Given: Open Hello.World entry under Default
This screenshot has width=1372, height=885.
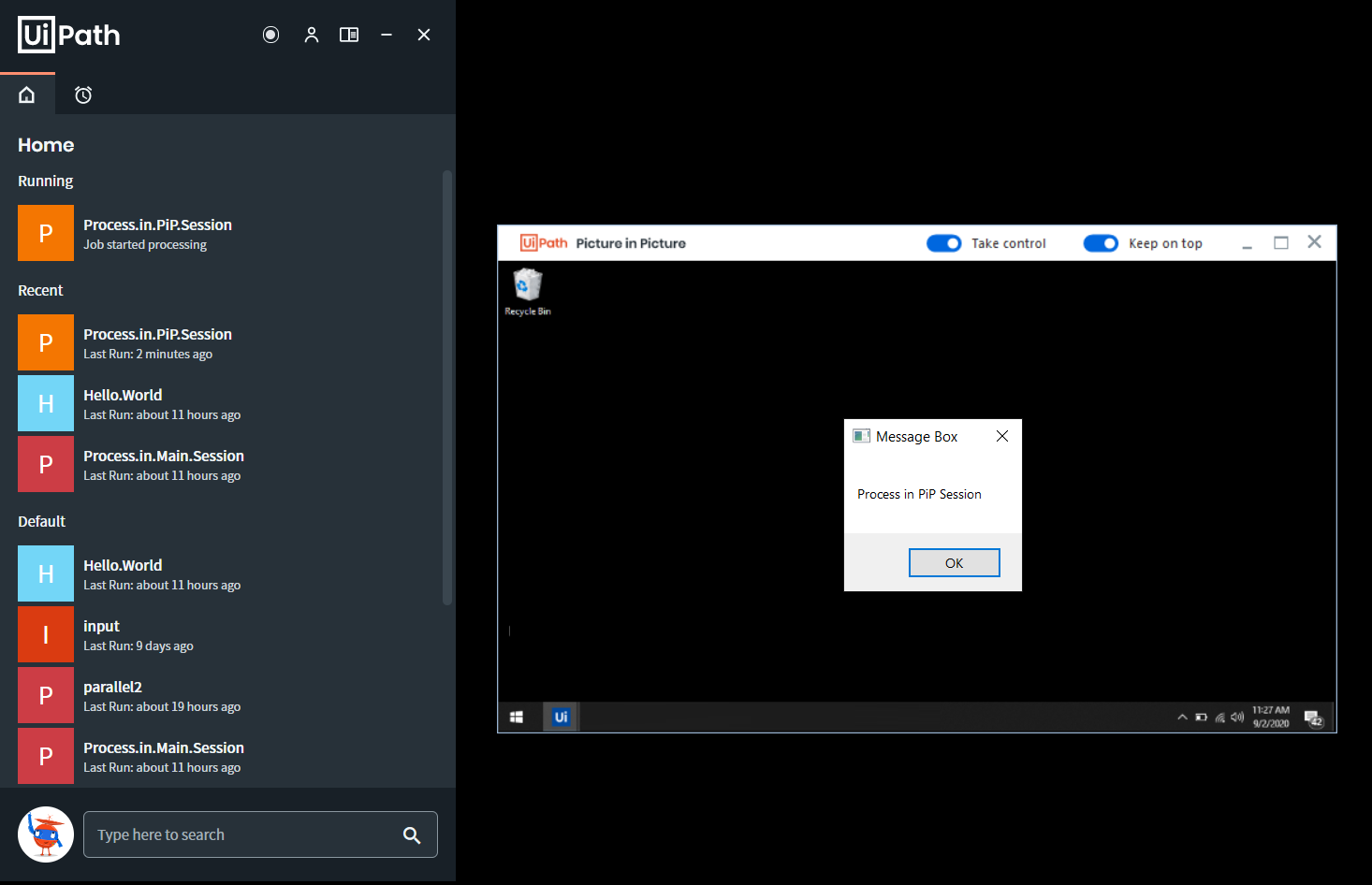Looking at the screenshot, I should coord(162,574).
